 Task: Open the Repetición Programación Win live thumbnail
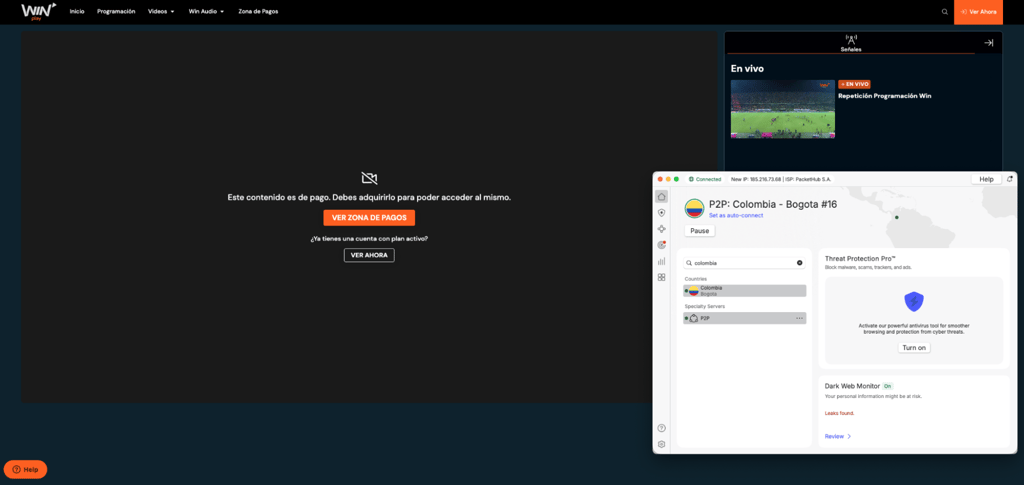click(x=782, y=109)
